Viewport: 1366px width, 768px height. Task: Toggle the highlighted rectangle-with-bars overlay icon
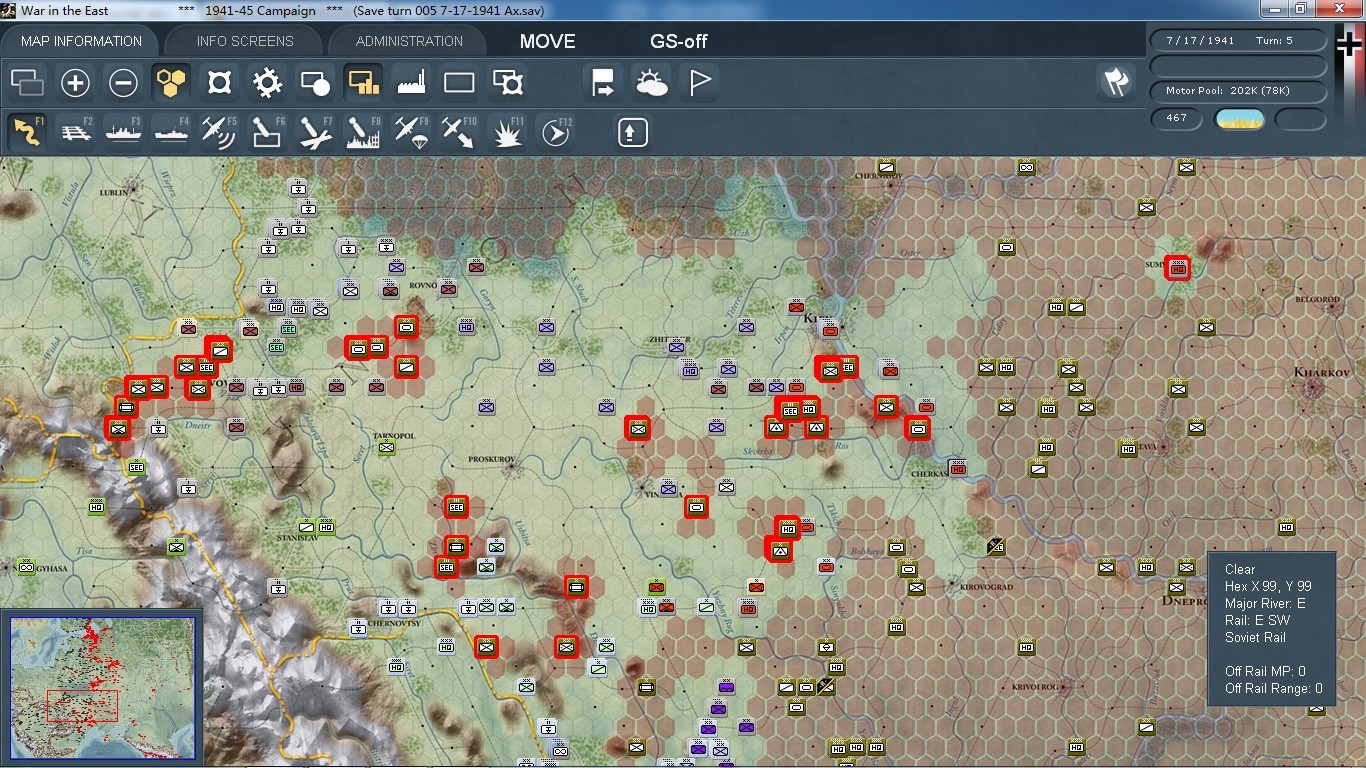(363, 83)
